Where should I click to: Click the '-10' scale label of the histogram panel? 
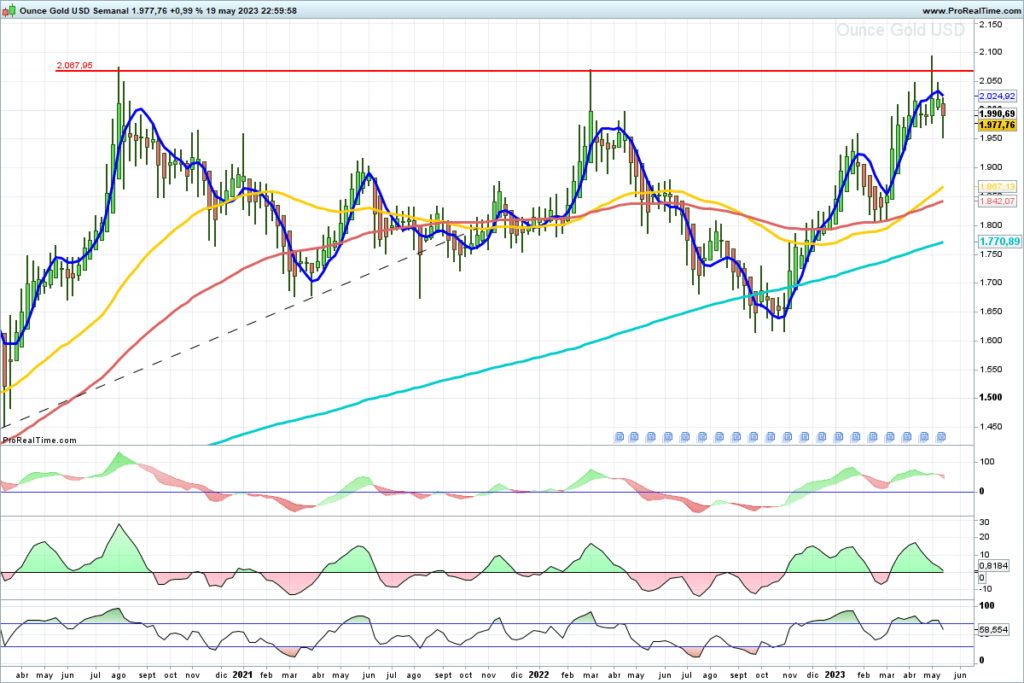click(x=984, y=590)
